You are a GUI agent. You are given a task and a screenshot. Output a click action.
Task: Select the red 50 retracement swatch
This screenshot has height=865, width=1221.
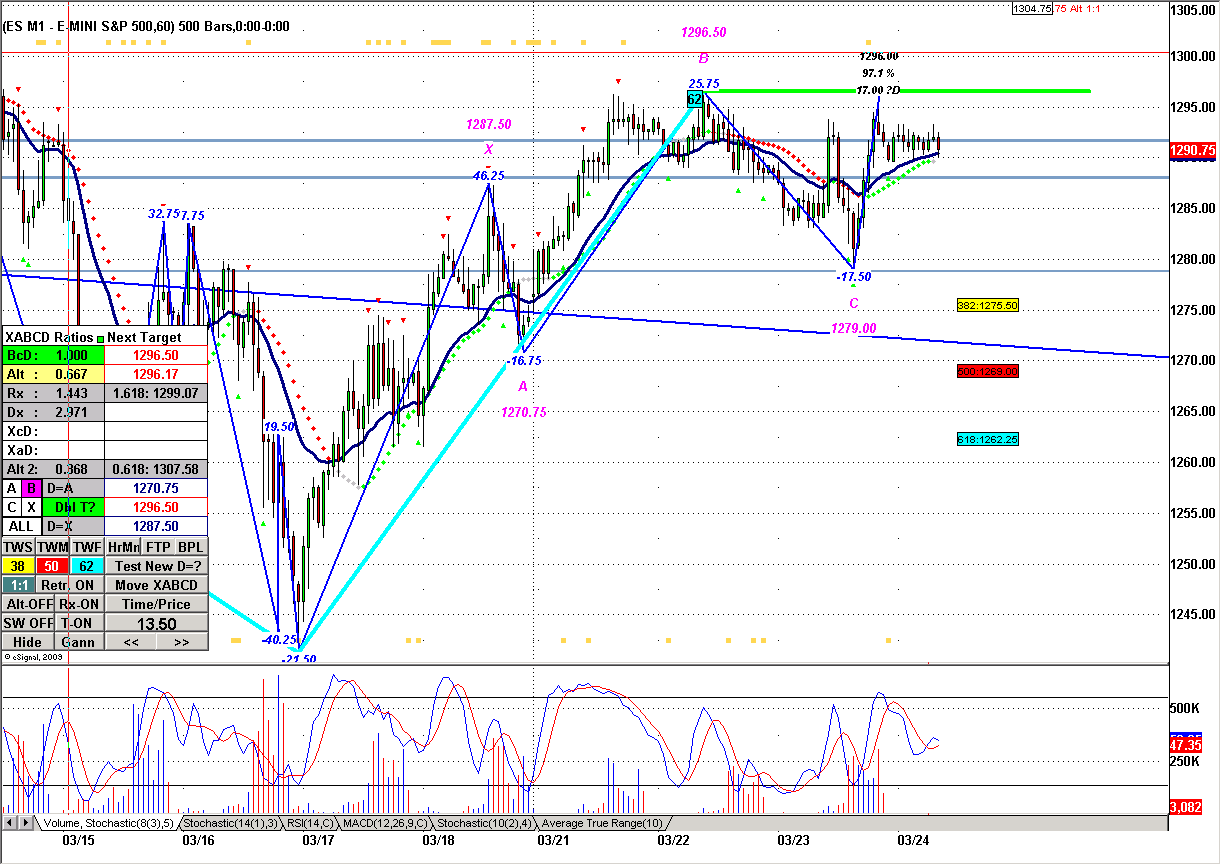click(x=52, y=566)
